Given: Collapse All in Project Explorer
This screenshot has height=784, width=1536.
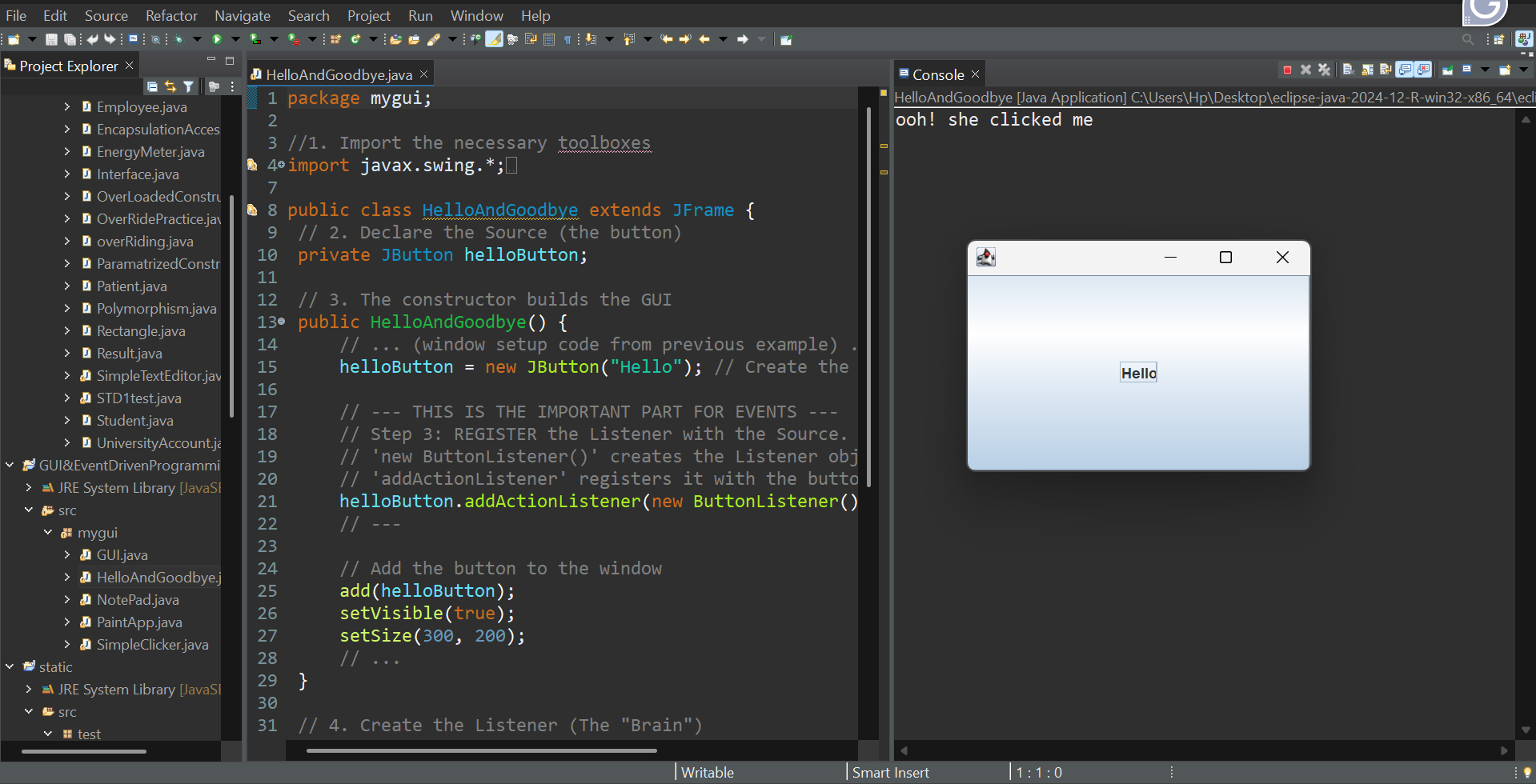Looking at the screenshot, I should (151, 86).
